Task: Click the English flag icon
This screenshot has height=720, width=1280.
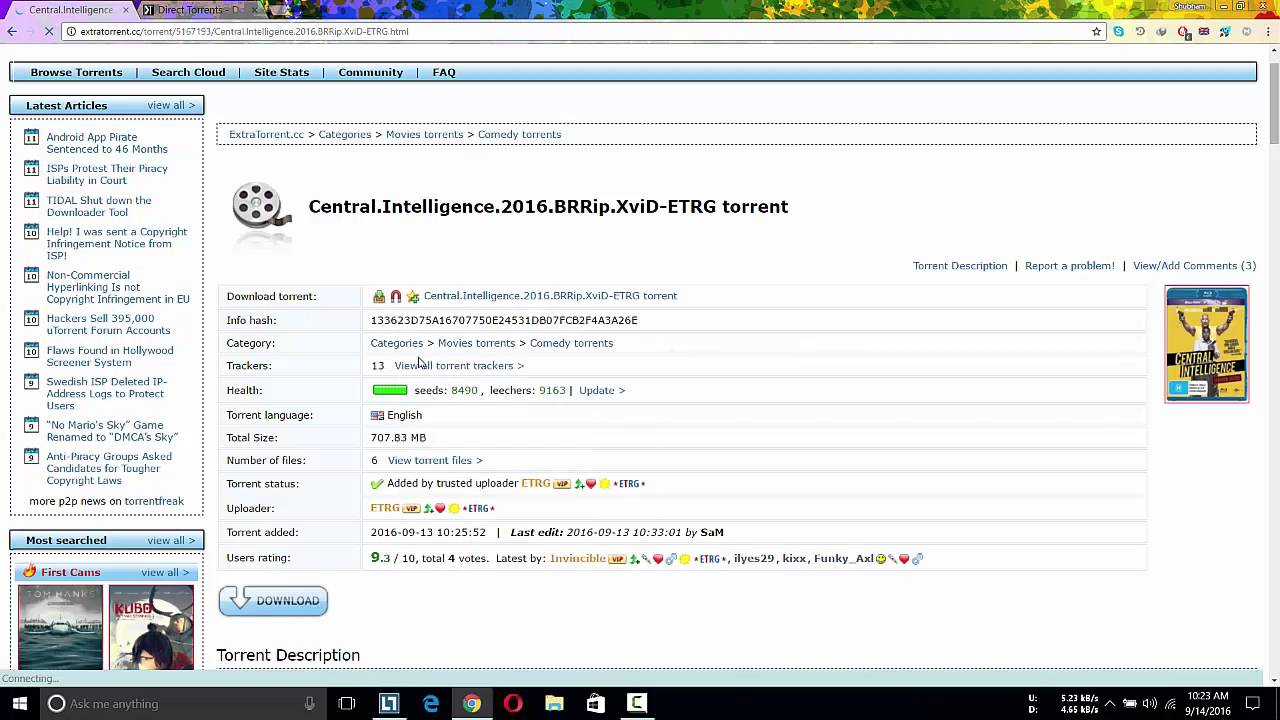Action: 377,415
